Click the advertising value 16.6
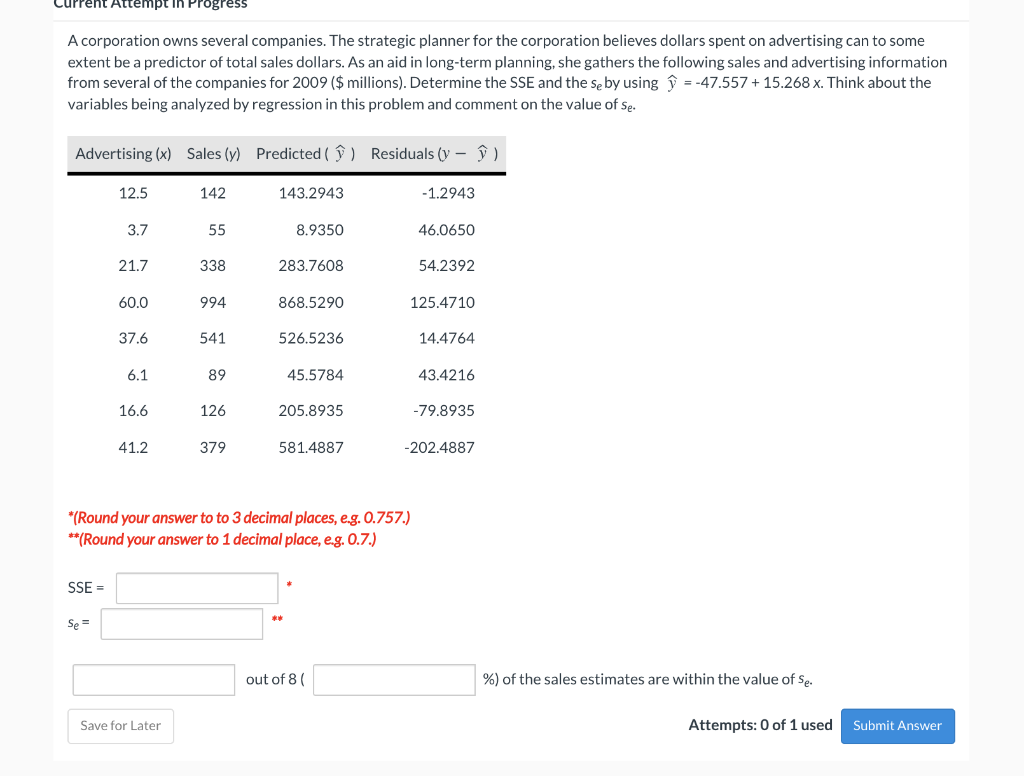This screenshot has width=1024, height=776. click(133, 411)
